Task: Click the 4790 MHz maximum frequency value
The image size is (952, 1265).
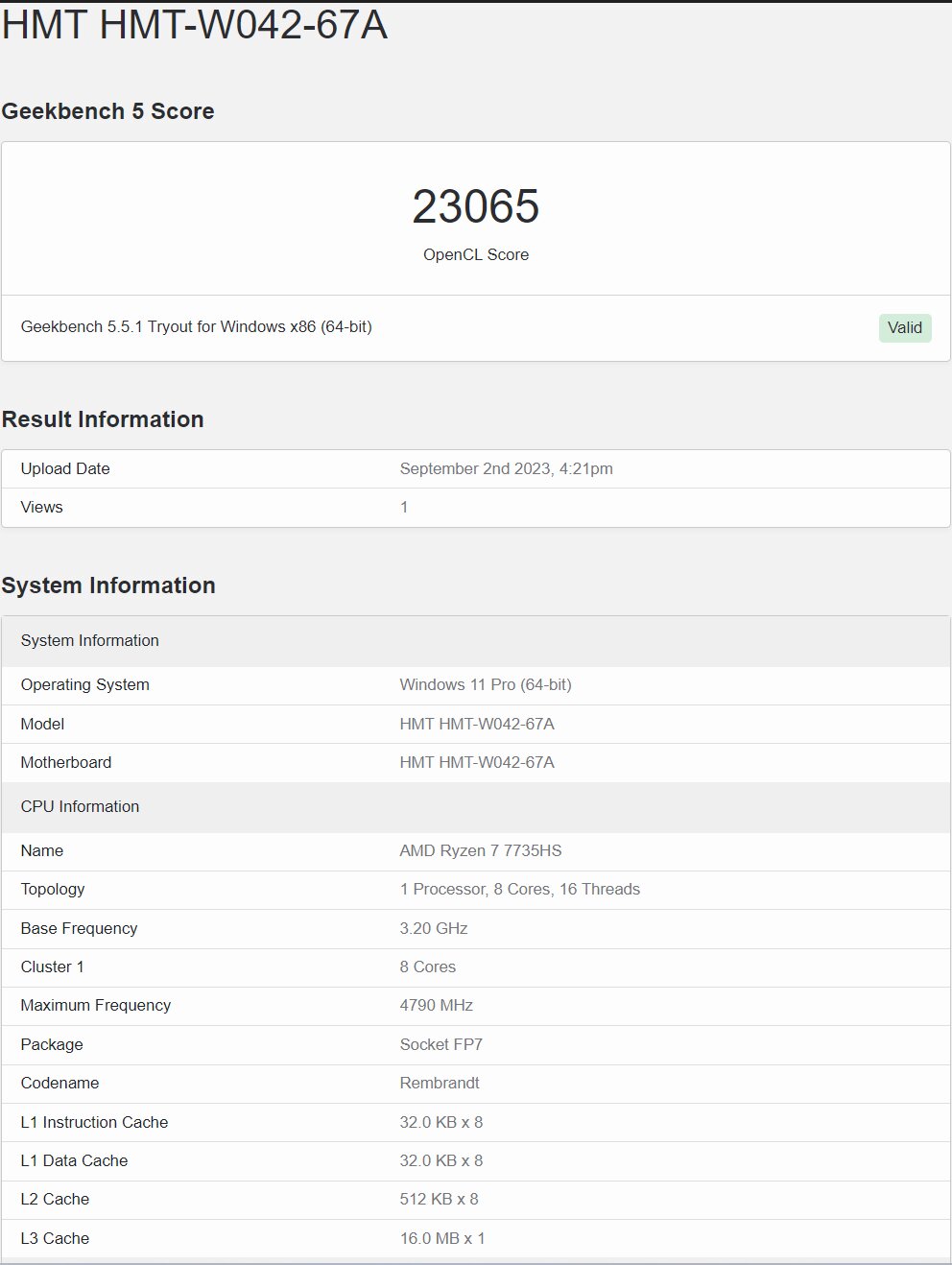Action: (x=436, y=1006)
